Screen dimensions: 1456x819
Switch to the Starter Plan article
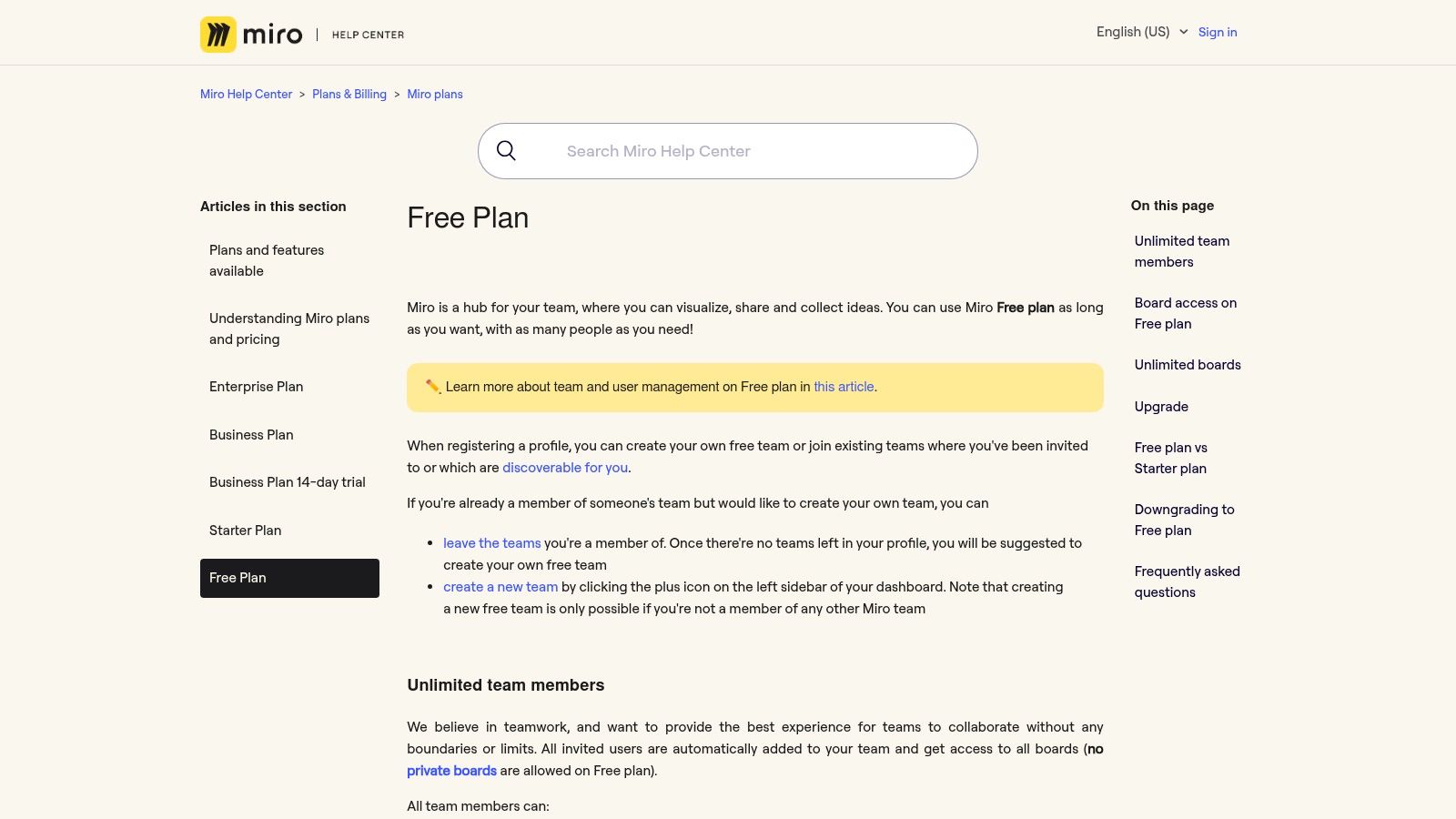[245, 530]
